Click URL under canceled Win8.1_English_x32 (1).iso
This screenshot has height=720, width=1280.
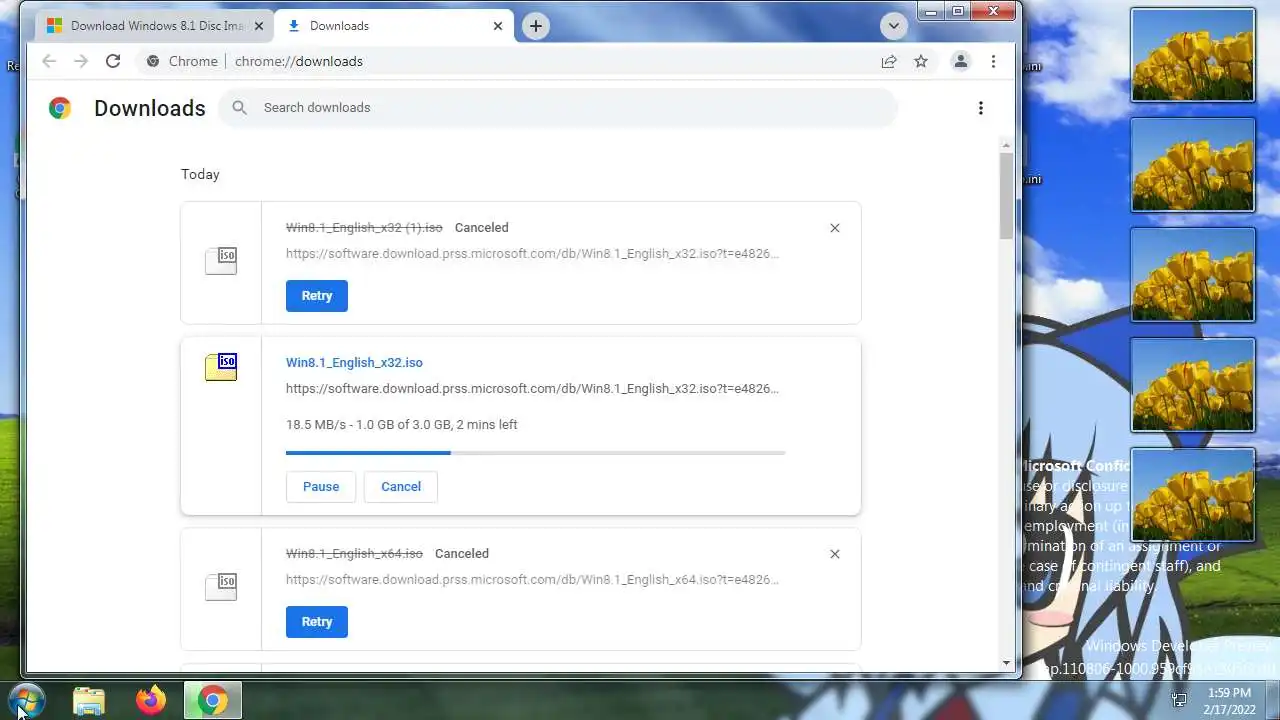pos(532,253)
